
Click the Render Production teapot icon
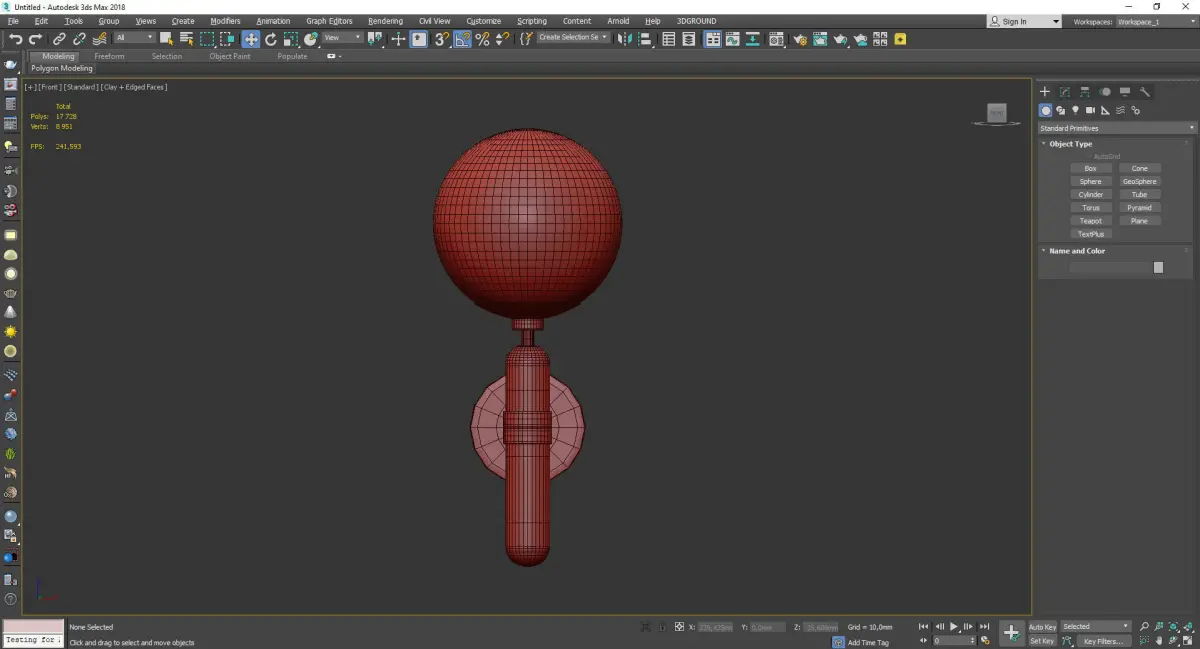(840, 39)
